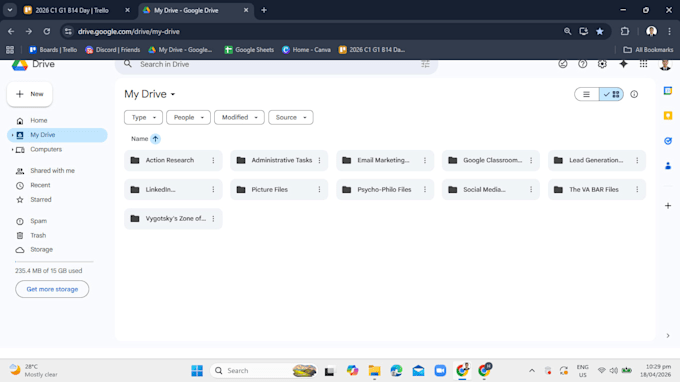Open the Source filter dropdown
The width and height of the screenshot is (680, 382).
coord(291,118)
